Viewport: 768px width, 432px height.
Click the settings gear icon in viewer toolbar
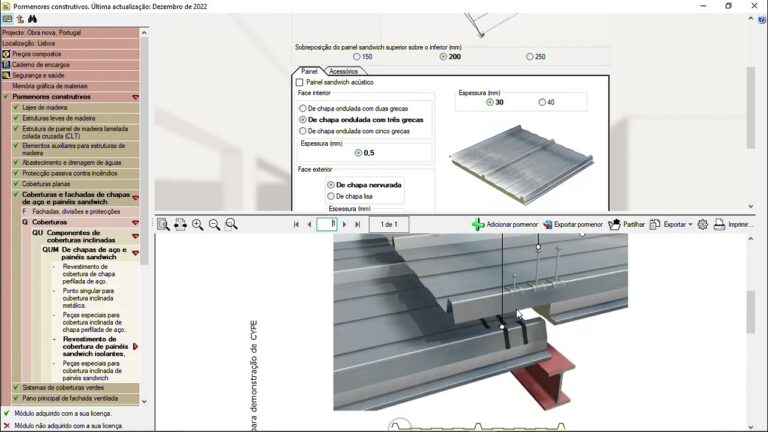click(702, 225)
